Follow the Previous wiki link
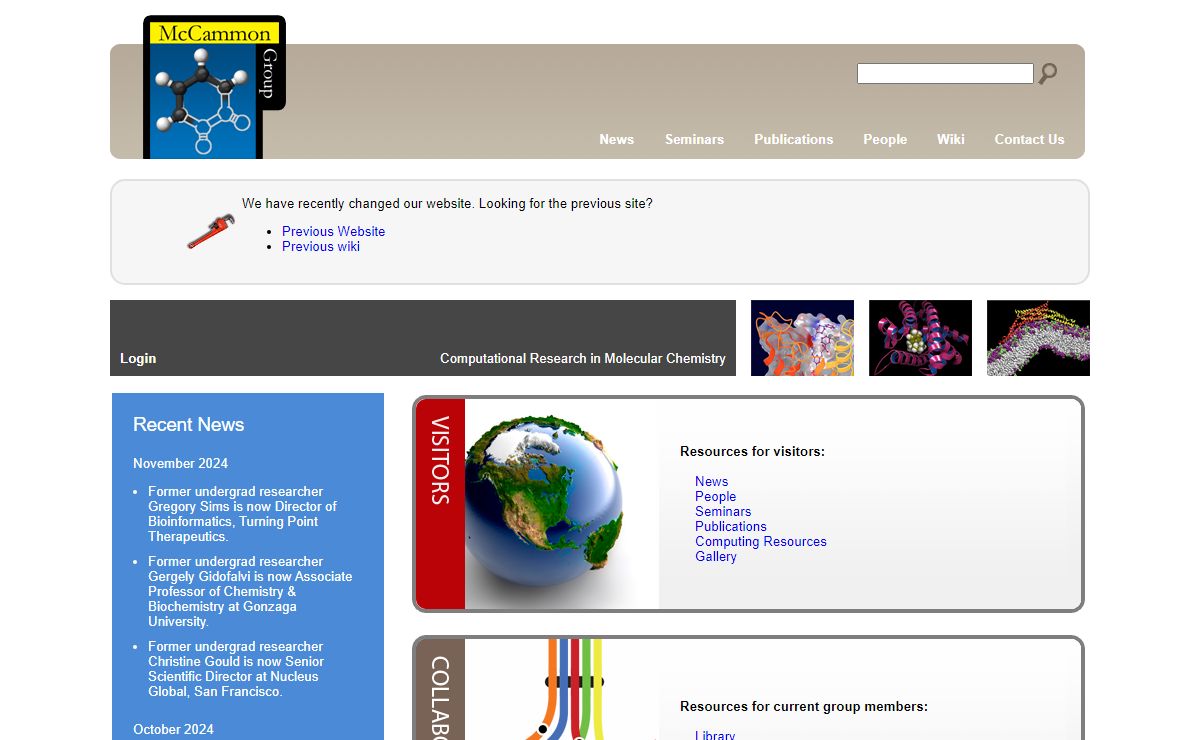This screenshot has height=740, width=1200. click(x=321, y=246)
